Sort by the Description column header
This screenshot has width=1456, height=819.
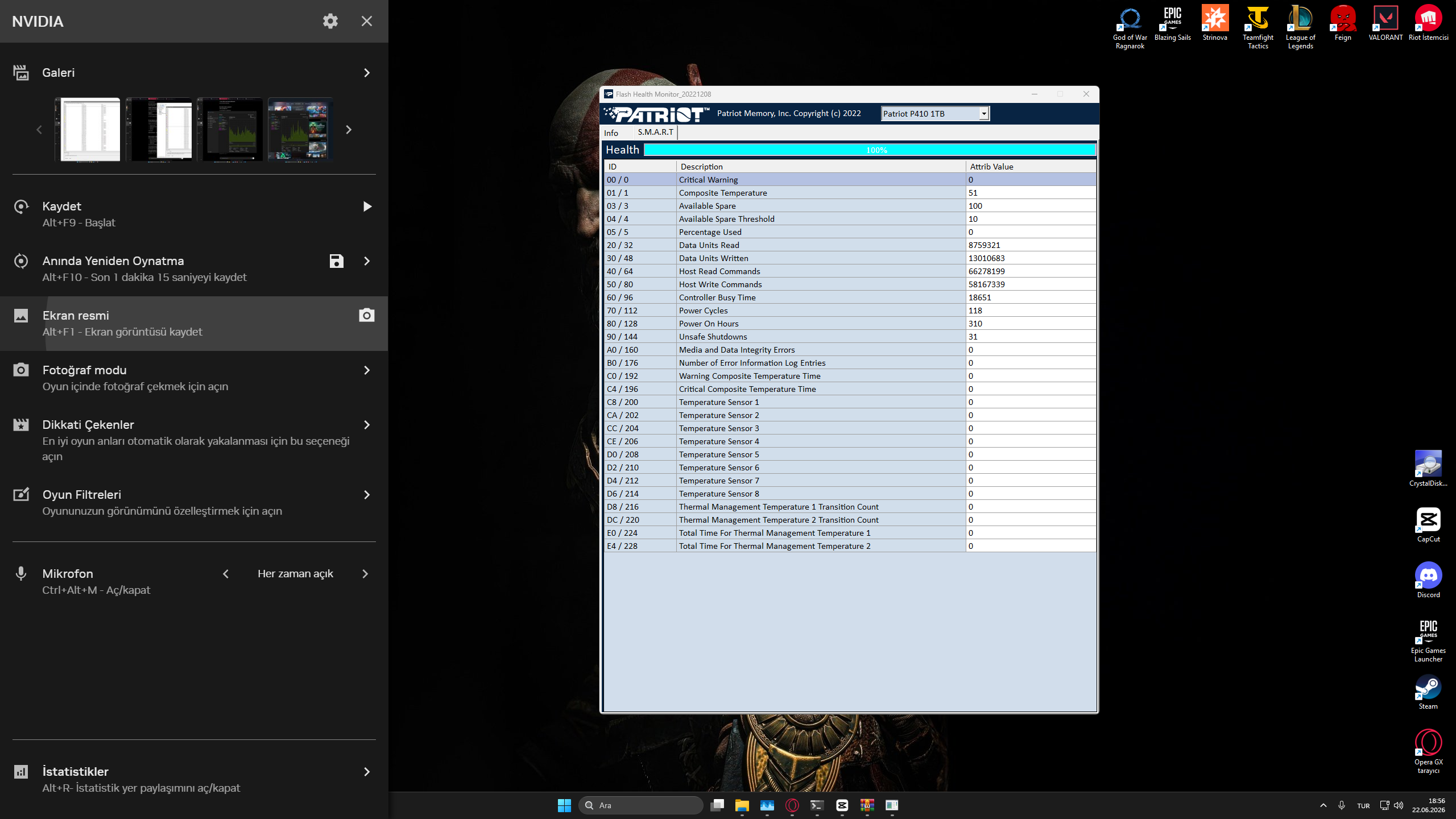(821, 167)
